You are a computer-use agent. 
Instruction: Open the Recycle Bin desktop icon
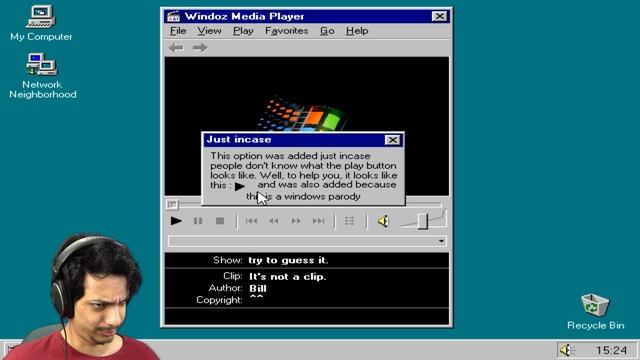(x=595, y=312)
